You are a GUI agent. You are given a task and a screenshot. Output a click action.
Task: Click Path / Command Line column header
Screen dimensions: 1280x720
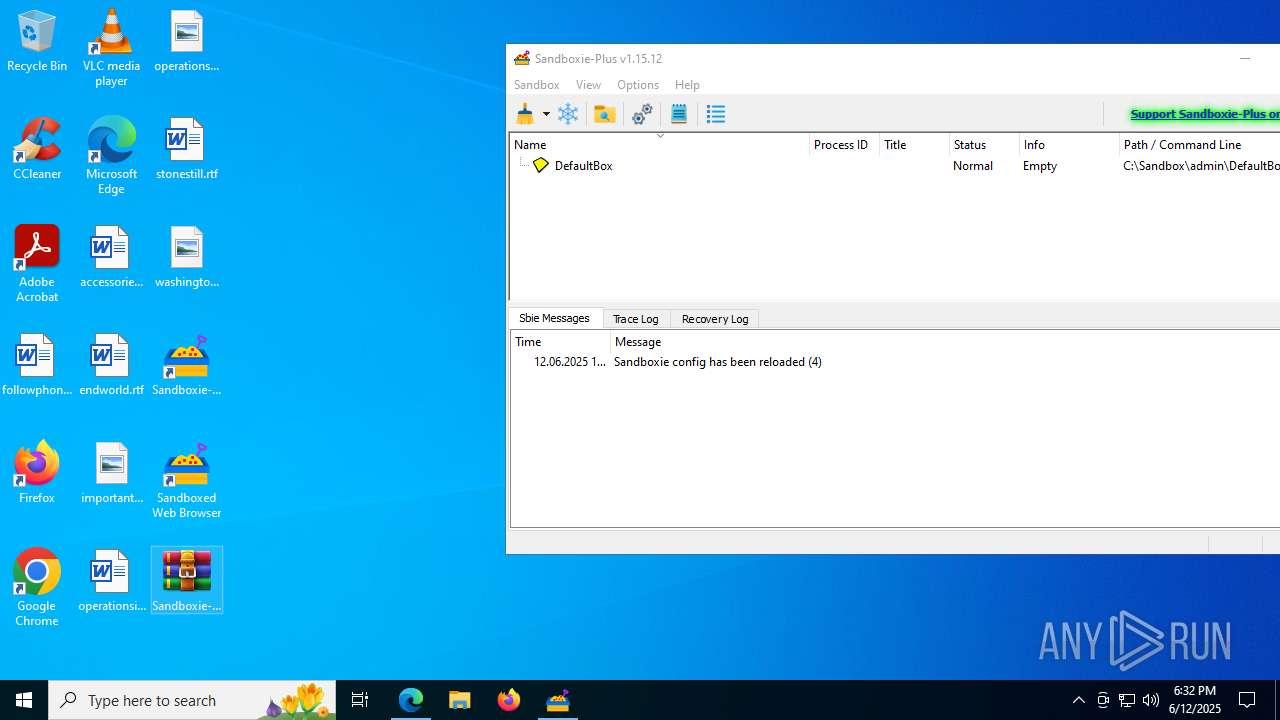point(1199,145)
